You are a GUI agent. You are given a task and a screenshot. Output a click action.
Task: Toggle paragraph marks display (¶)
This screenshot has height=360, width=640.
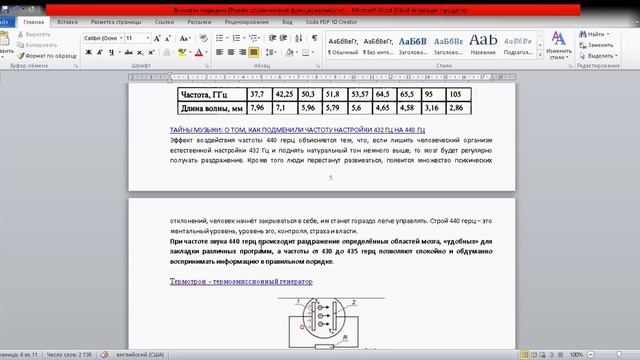(314, 38)
